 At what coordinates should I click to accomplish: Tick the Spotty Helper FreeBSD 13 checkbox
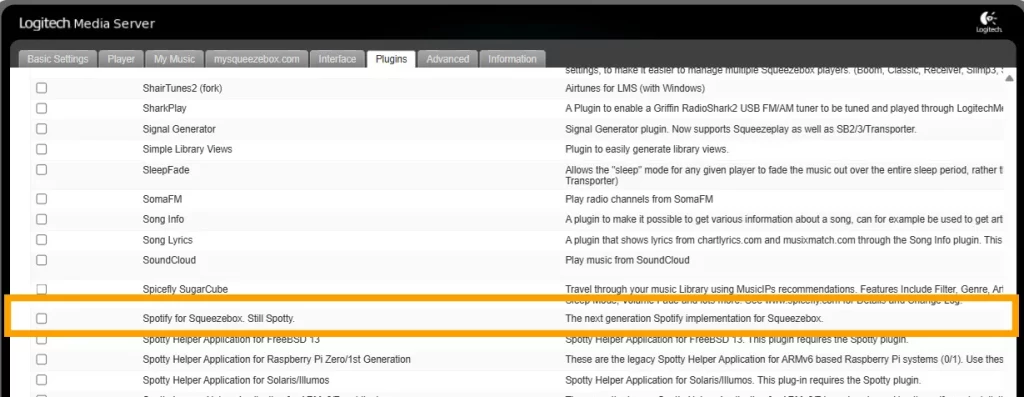click(42, 340)
